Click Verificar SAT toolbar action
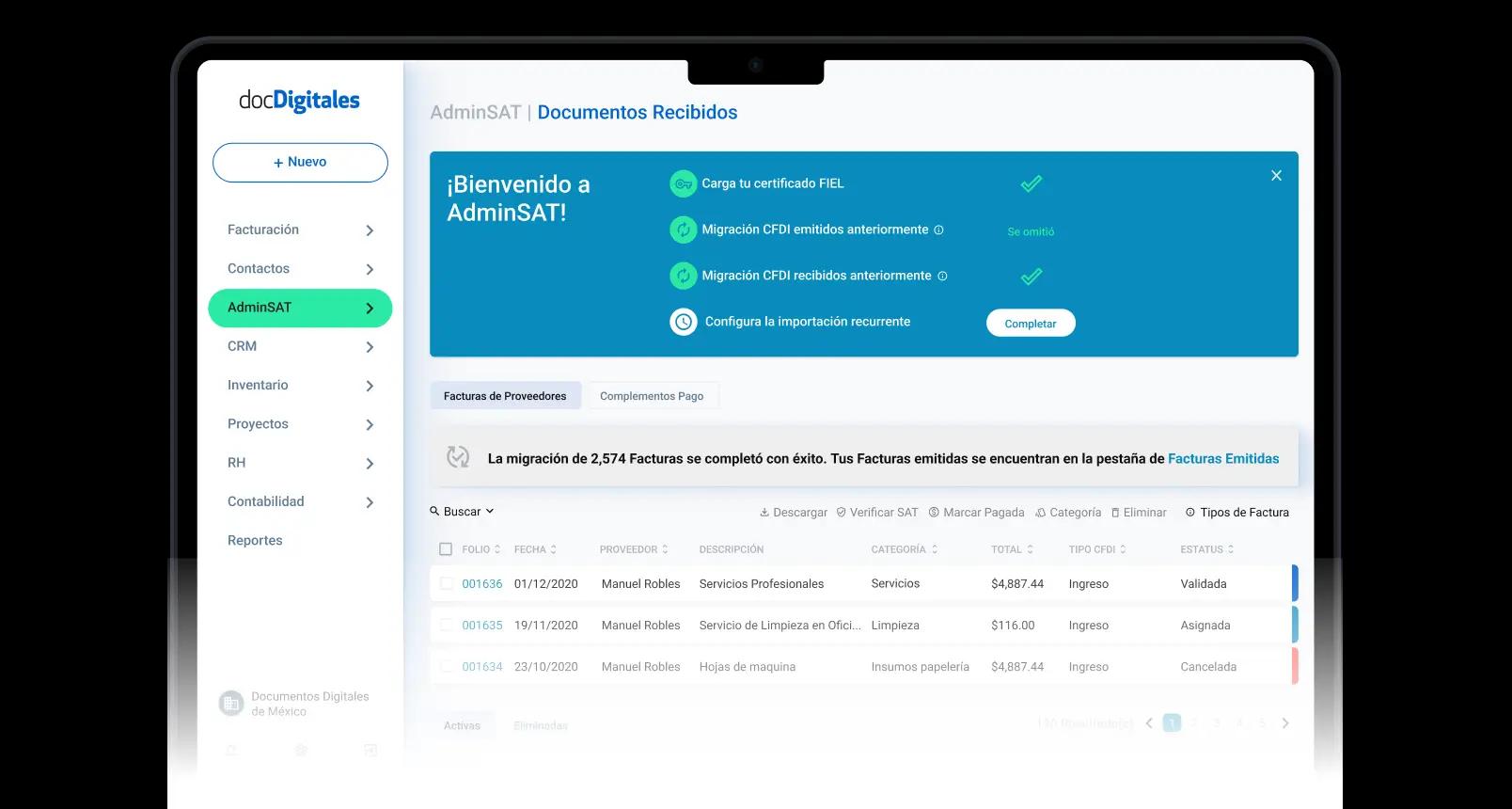Screen dimensions: 1512x809 tap(876, 513)
